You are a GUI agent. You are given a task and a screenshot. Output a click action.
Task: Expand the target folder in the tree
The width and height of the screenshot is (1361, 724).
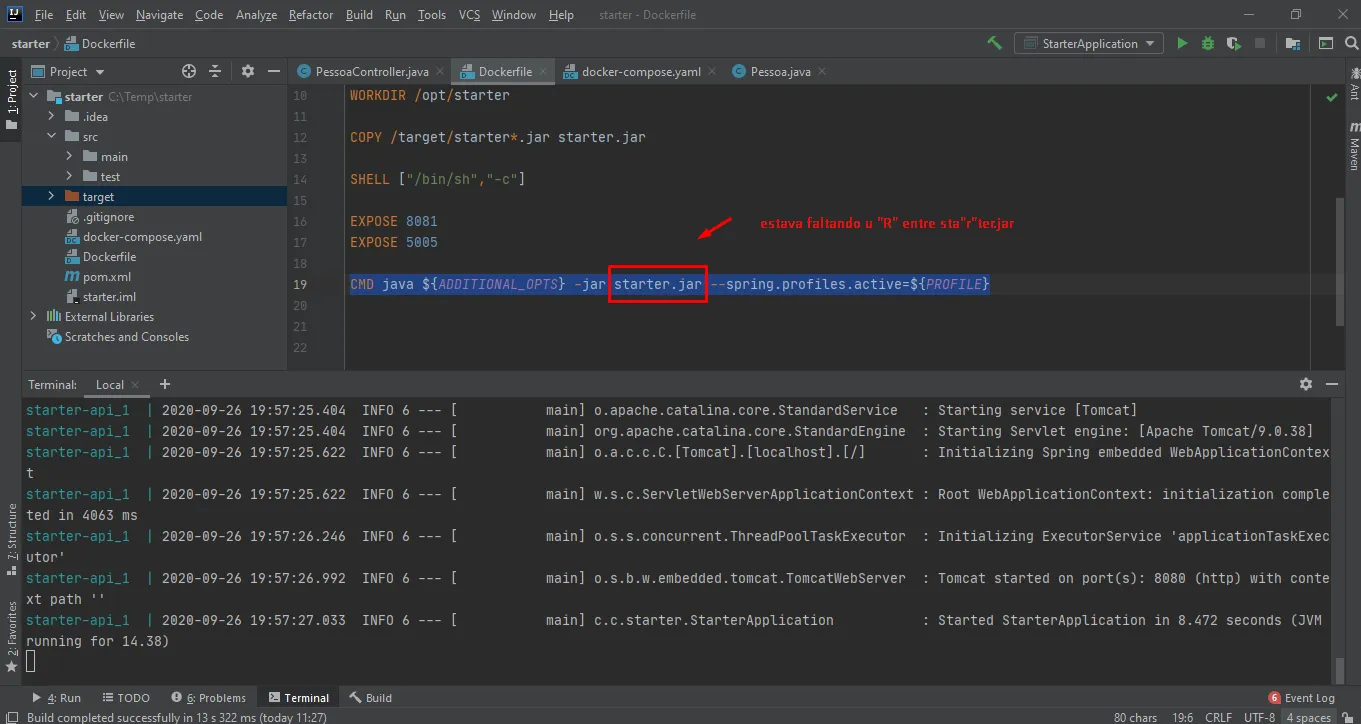coord(51,196)
